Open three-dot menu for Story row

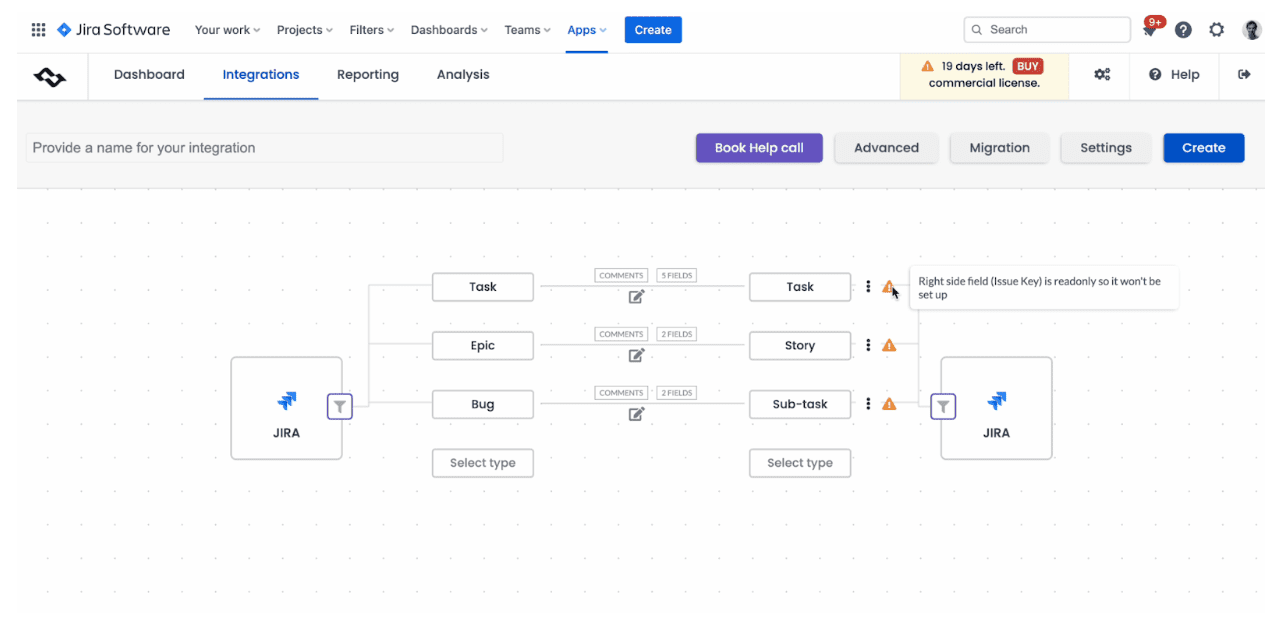tap(868, 346)
